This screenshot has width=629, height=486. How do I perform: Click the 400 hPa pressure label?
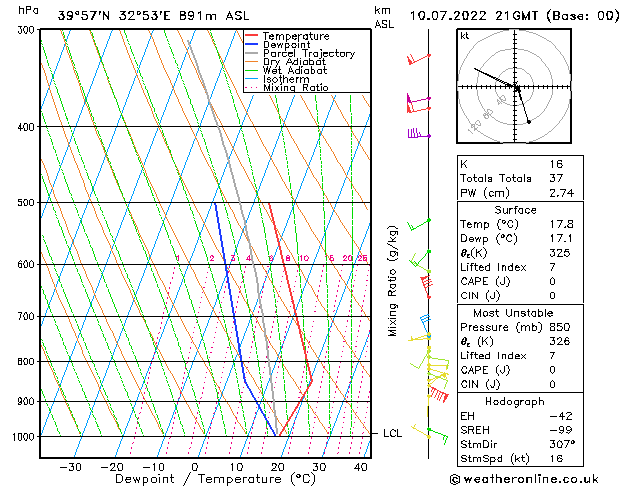point(28,127)
